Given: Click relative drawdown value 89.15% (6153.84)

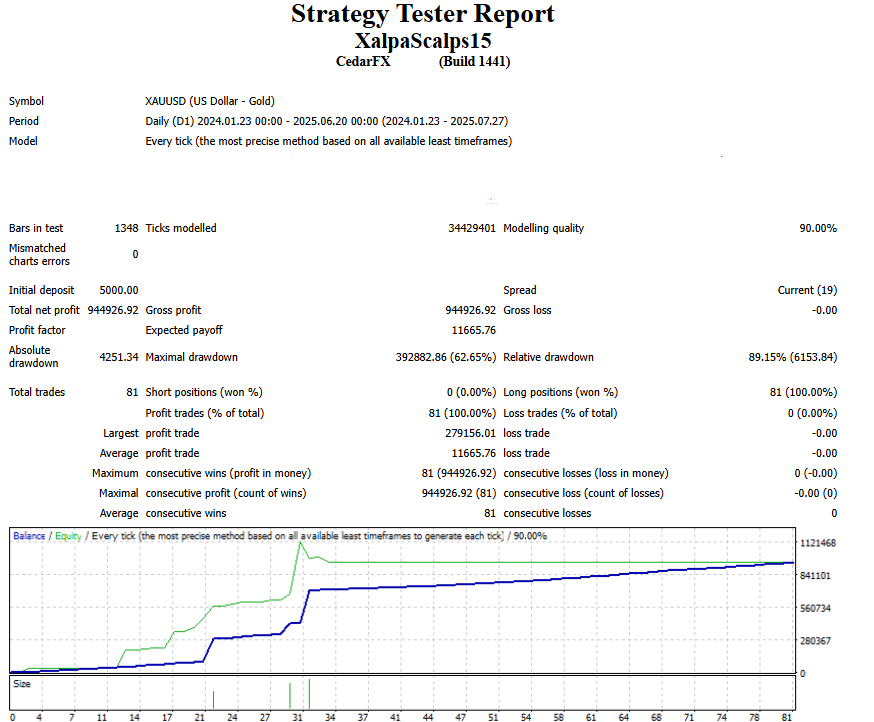Looking at the screenshot, I should pyautogui.click(x=793, y=357).
